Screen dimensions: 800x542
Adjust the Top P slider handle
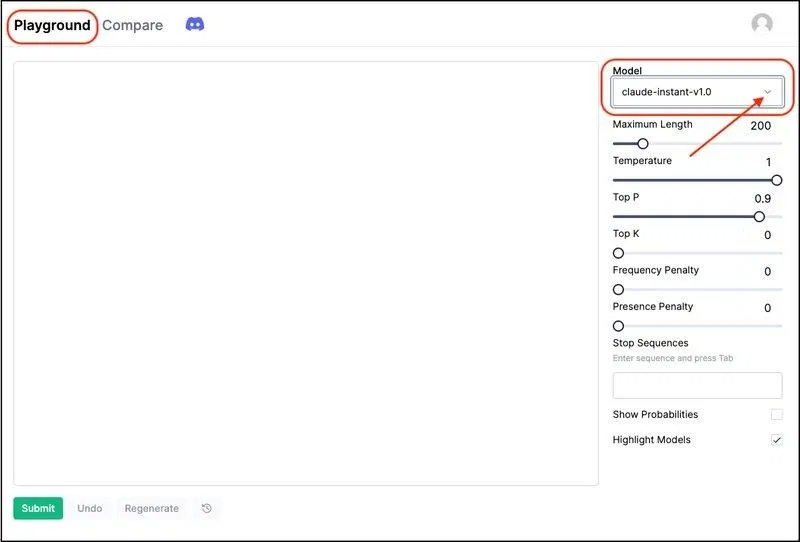(x=759, y=217)
